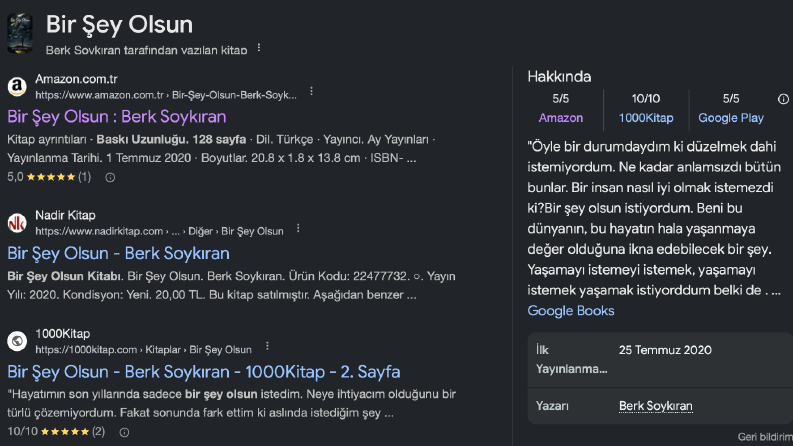The image size is (793, 446).
Task: Open the three-dot menu beside book subtitle
Action: coord(259,48)
